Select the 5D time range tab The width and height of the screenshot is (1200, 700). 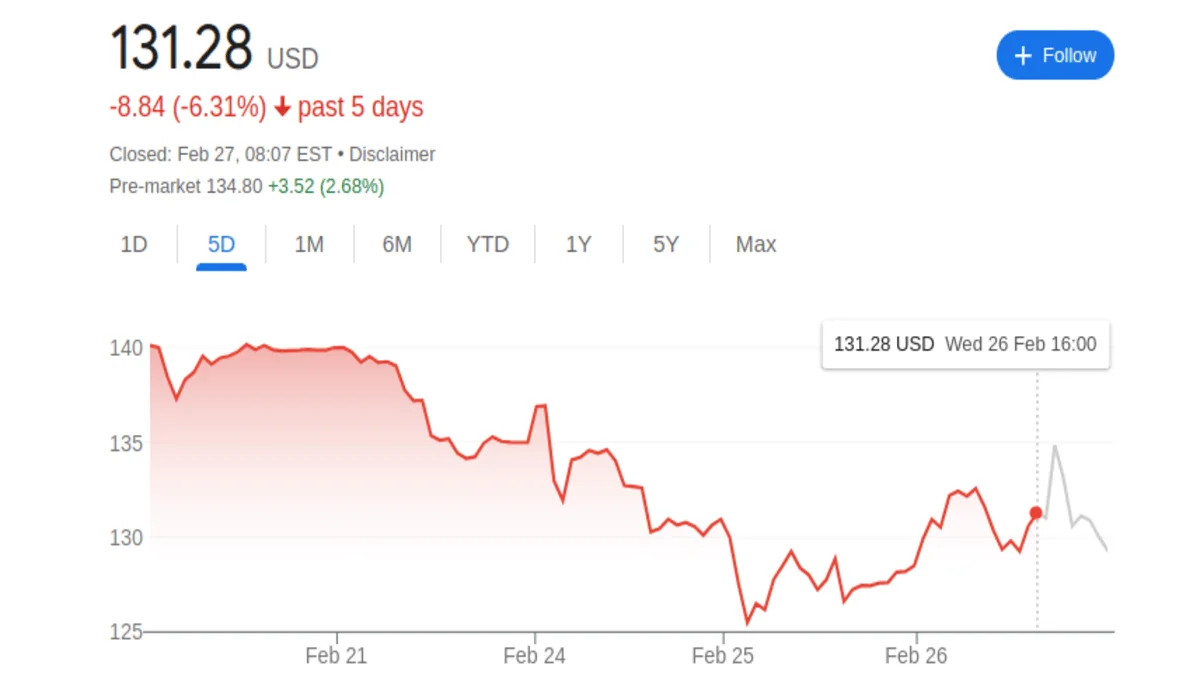pyautogui.click(x=221, y=245)
